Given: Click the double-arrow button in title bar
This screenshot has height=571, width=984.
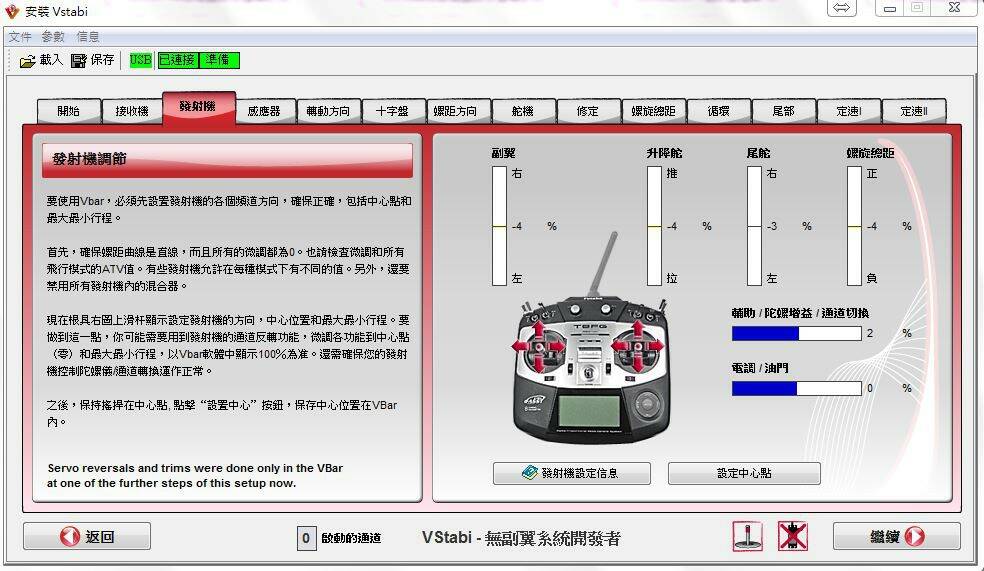Looking at the screenshot, I should (x=842, y=8).
